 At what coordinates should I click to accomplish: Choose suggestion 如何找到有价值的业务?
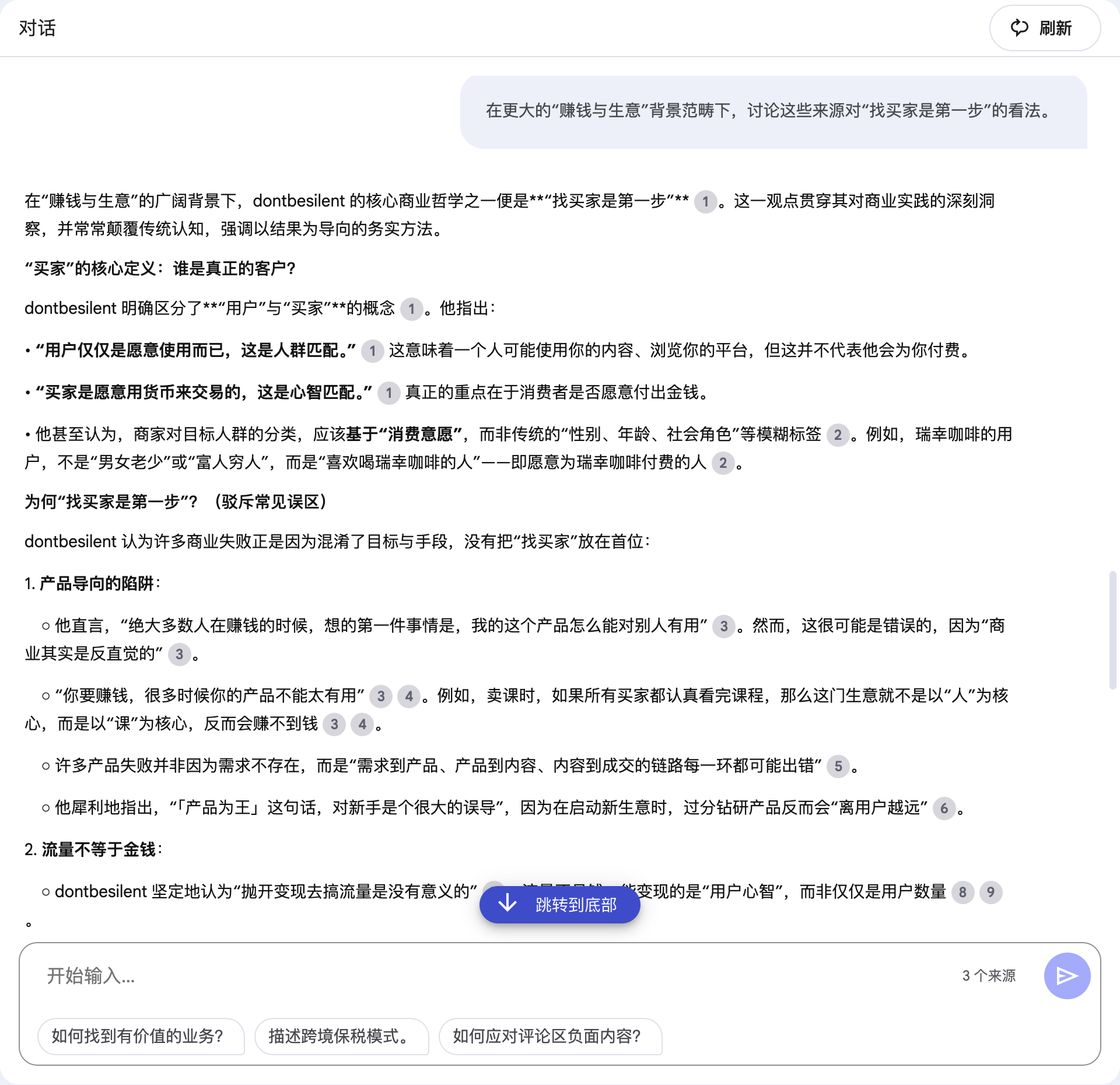pyautogui.click(x=141, y=1037)
